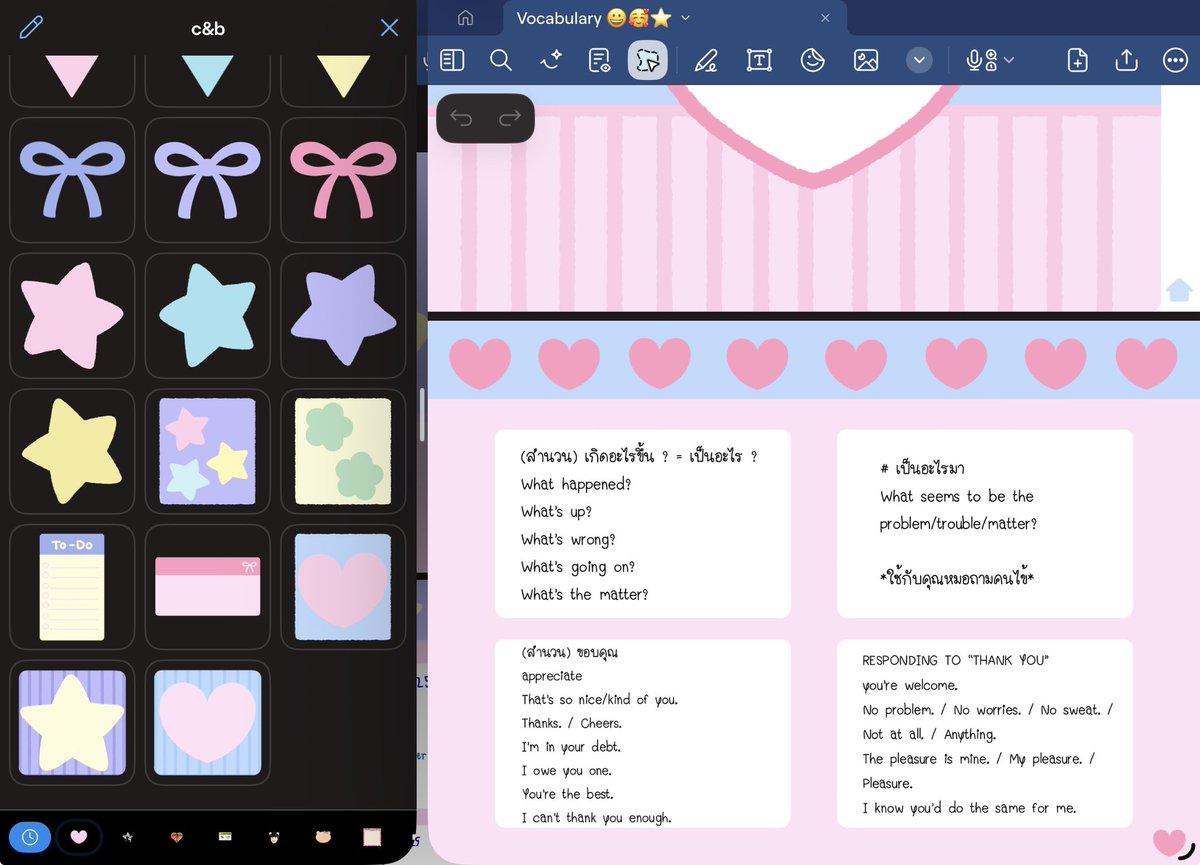This screenshot has height=865, width=1200.
Task: Click the heading 'RESPONDING TO "THANK YOU"'
Action: (955, 660)
